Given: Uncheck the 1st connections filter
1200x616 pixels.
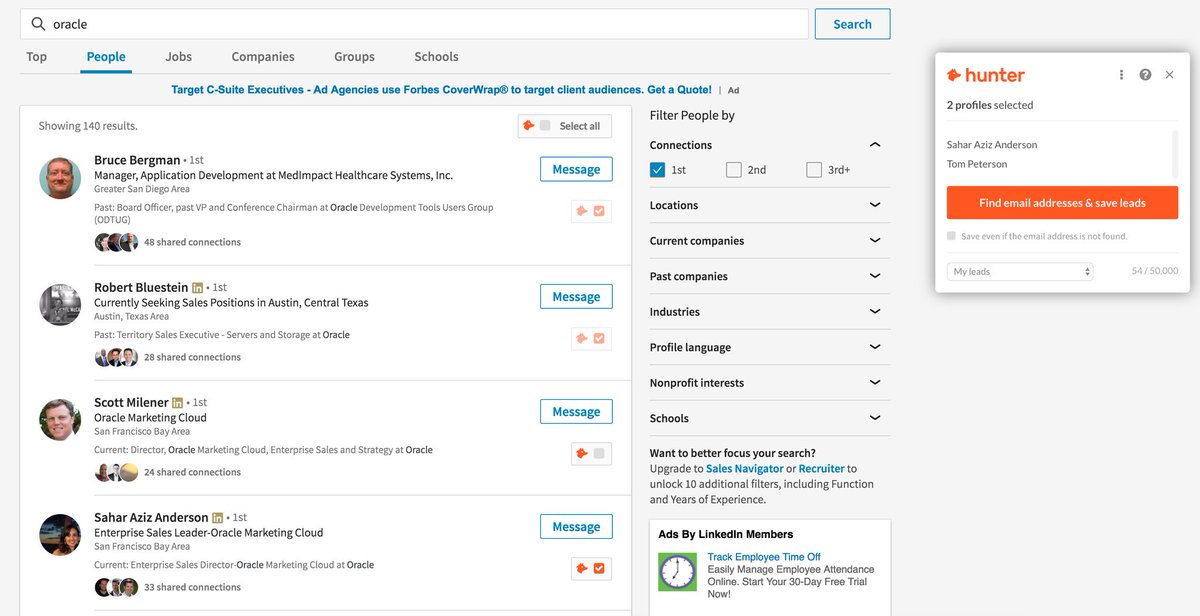Looking at the screenshot, I should click(657, 170).
